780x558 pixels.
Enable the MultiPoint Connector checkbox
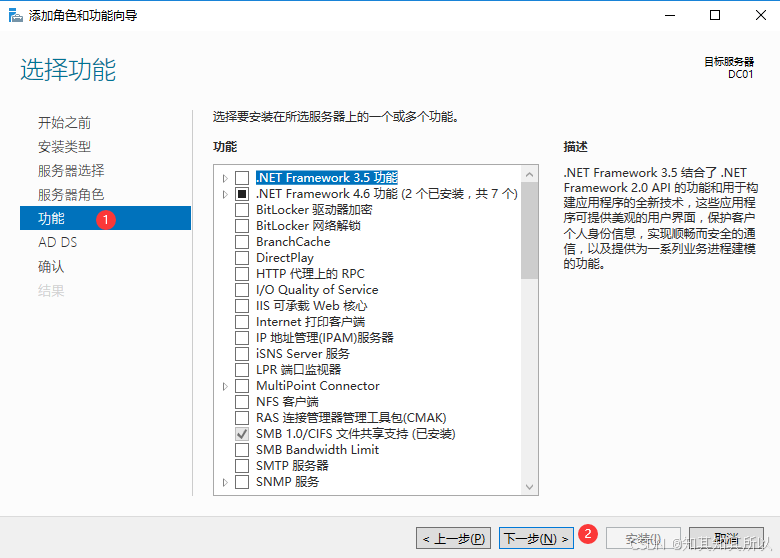click(x=242, y=386)
